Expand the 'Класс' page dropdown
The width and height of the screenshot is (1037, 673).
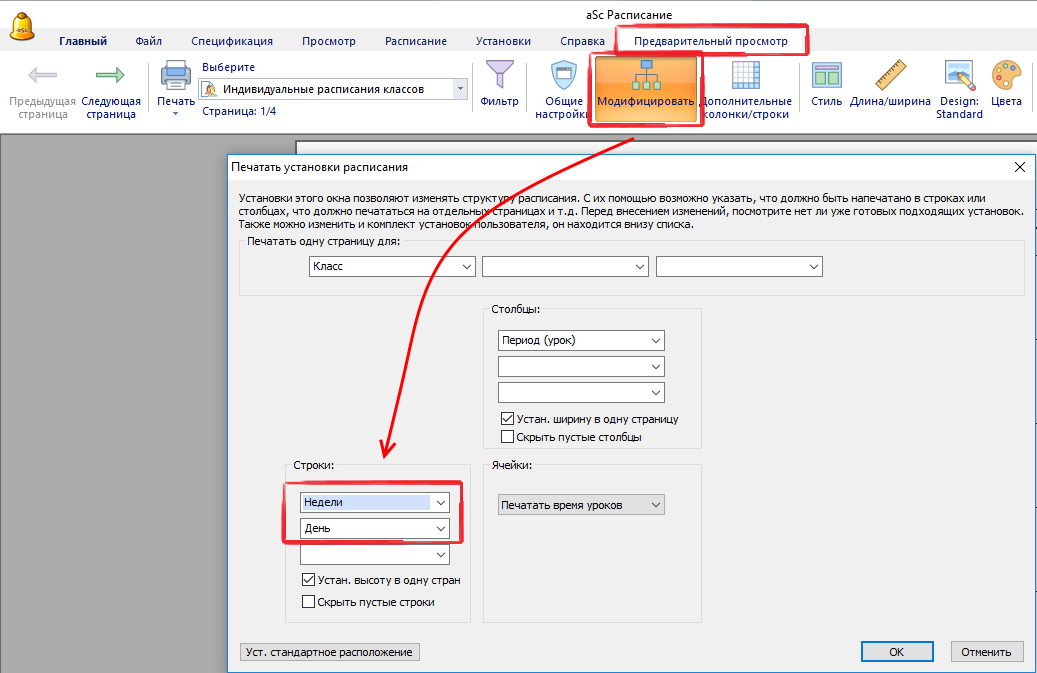pos(467,267)
